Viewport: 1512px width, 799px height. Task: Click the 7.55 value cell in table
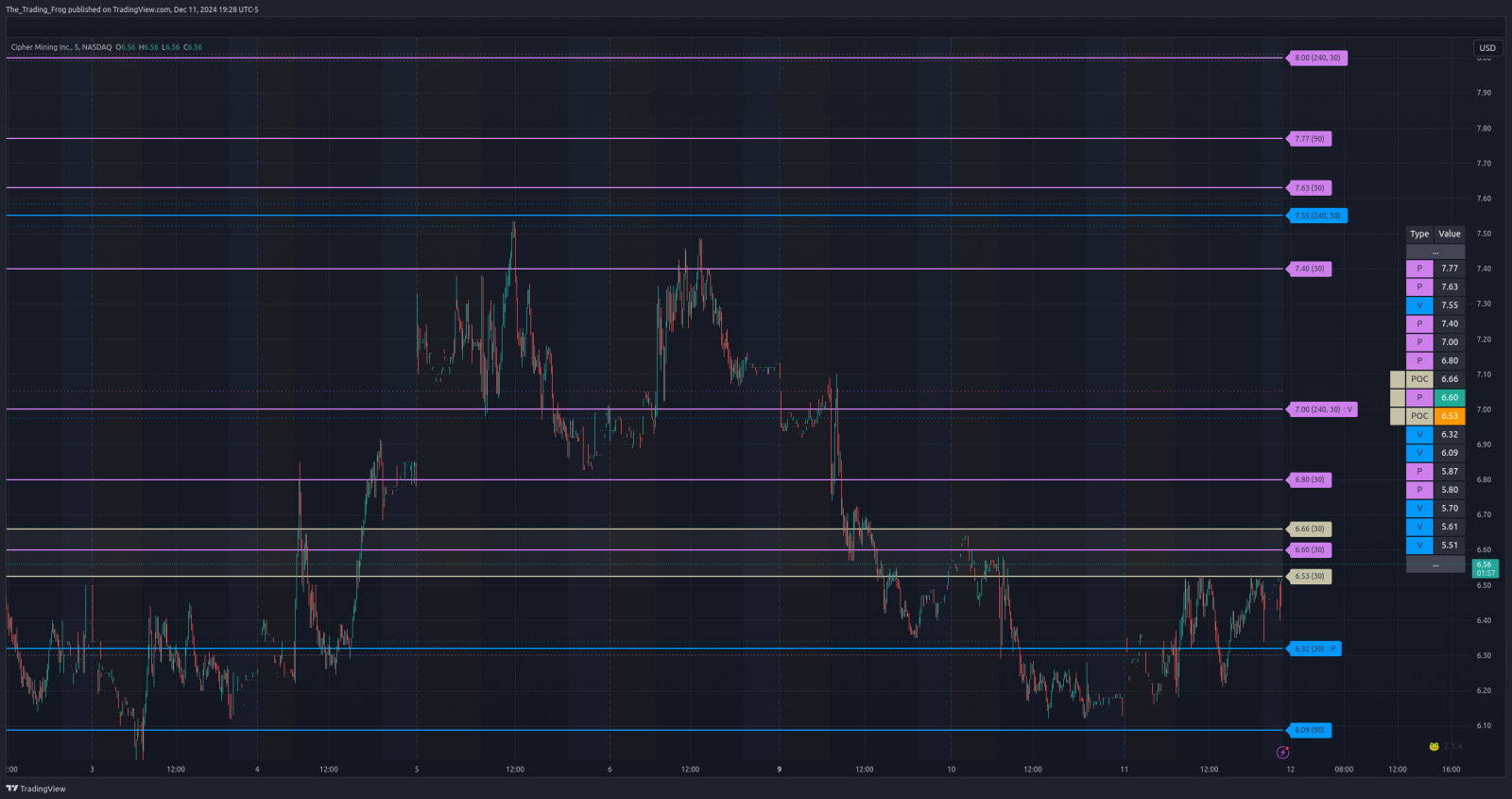pos(1450,305)
